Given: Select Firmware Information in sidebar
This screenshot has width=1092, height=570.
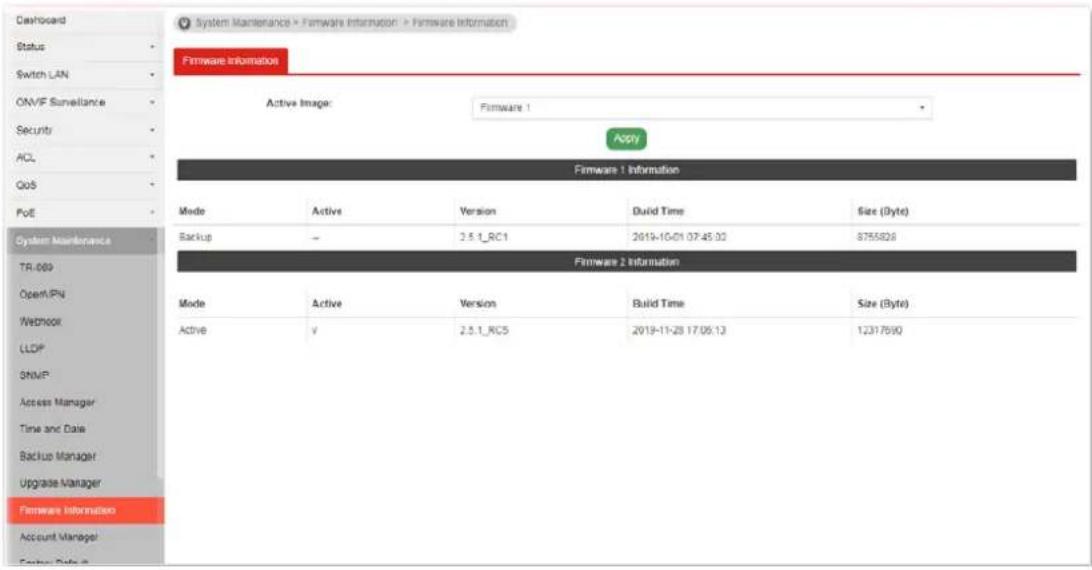Looking at the screenshot, I should 86,510.
